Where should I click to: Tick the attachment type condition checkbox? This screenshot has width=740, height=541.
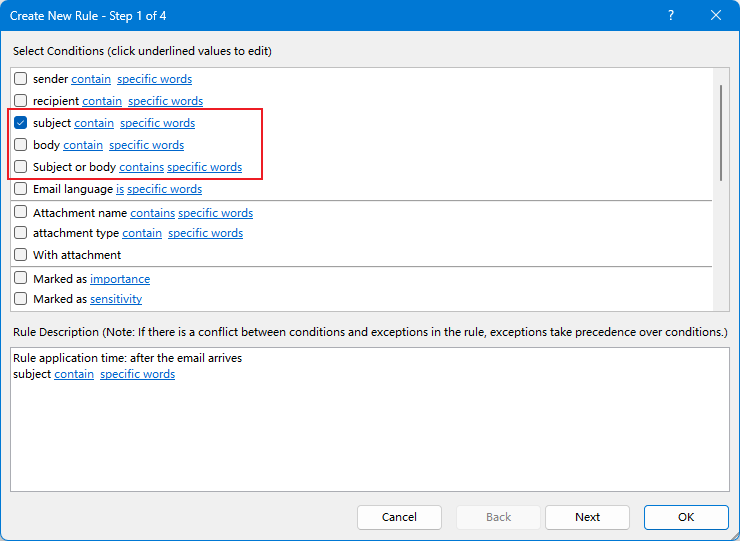[x=20, y=233]
